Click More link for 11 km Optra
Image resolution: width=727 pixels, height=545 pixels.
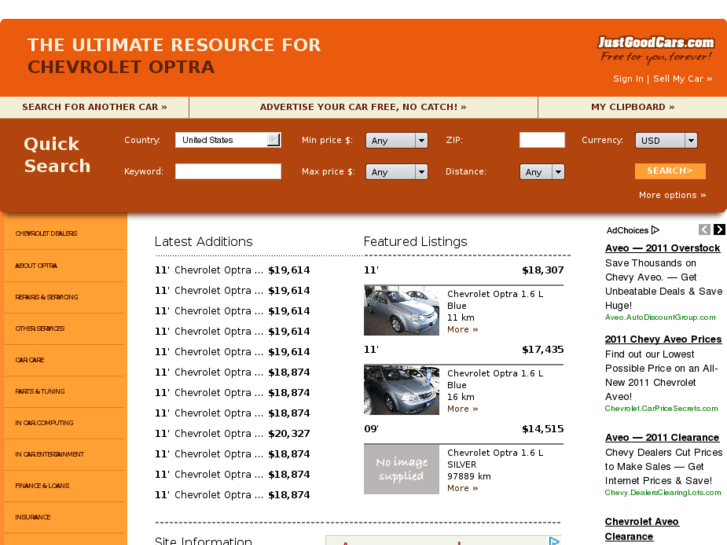pos(462,330)
